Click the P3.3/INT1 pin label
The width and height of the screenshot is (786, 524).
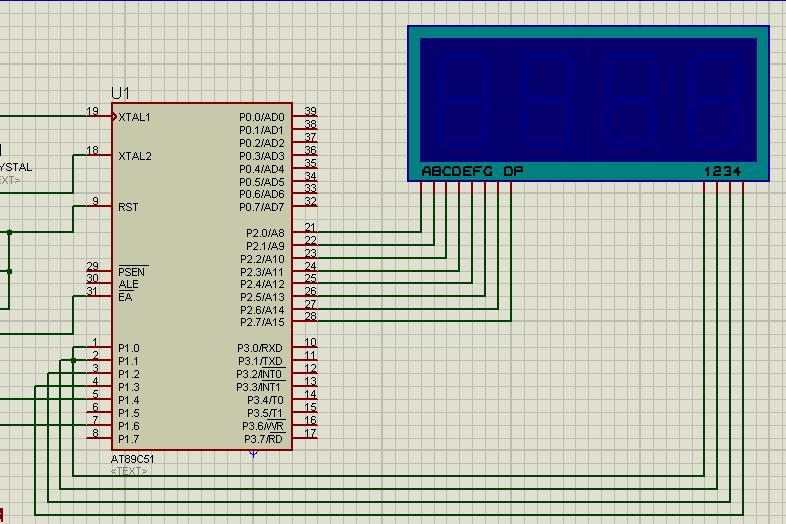point(259,387)
